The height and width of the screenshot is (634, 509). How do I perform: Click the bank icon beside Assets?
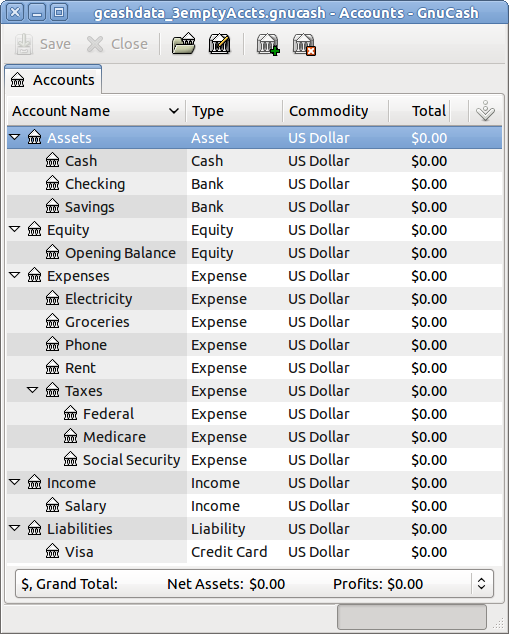pyautogui.click(x=34, y=138)
